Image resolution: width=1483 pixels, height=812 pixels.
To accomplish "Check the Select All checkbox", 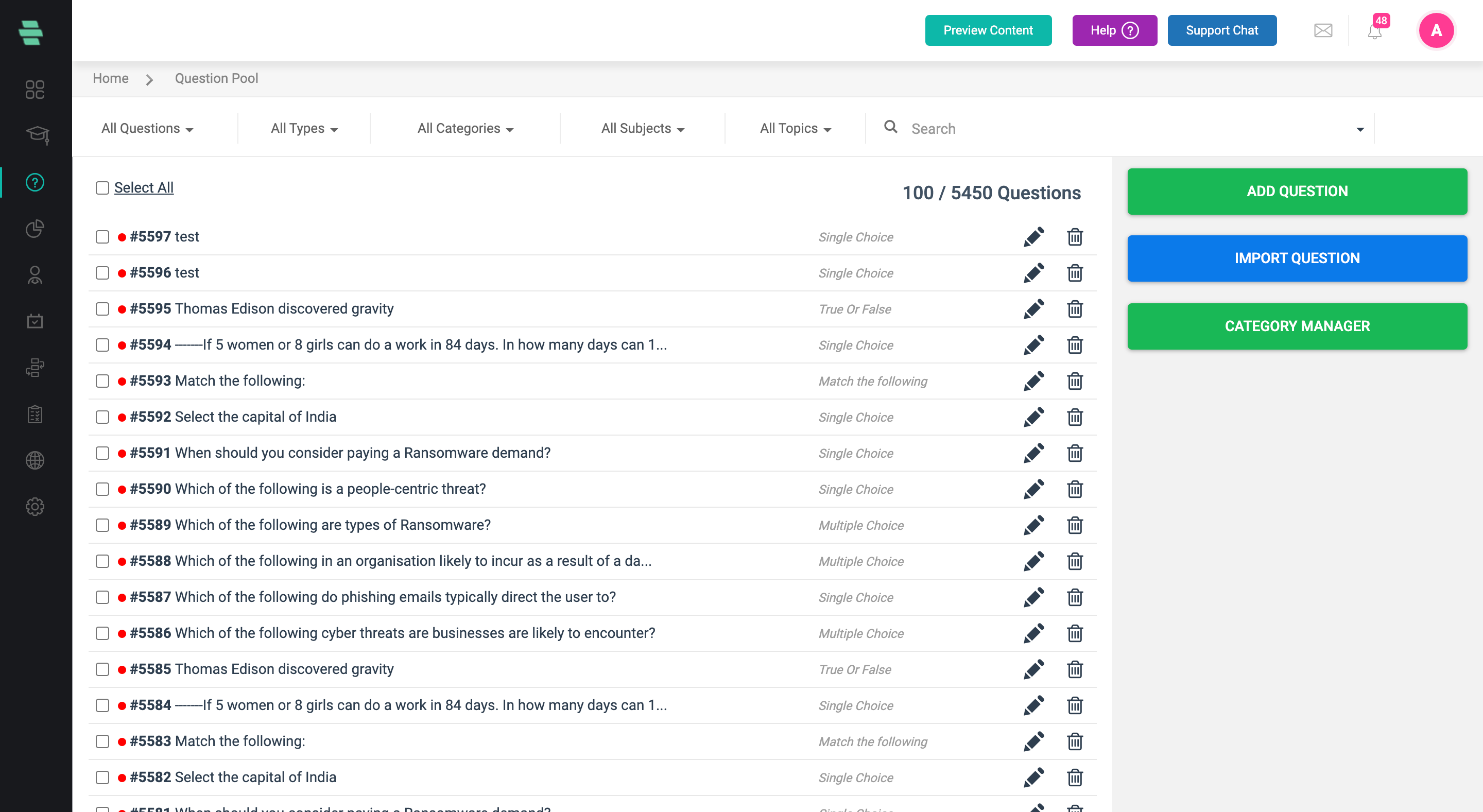I will [102, 187].
